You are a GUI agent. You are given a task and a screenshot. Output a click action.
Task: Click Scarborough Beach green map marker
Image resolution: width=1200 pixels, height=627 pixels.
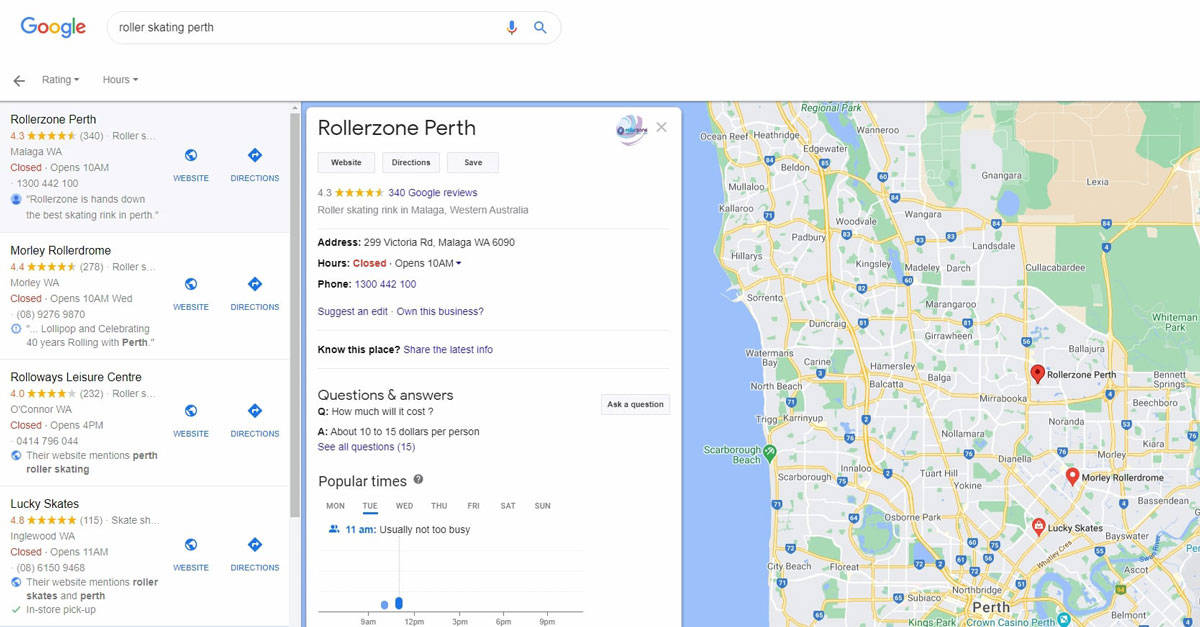pos(769,452)
